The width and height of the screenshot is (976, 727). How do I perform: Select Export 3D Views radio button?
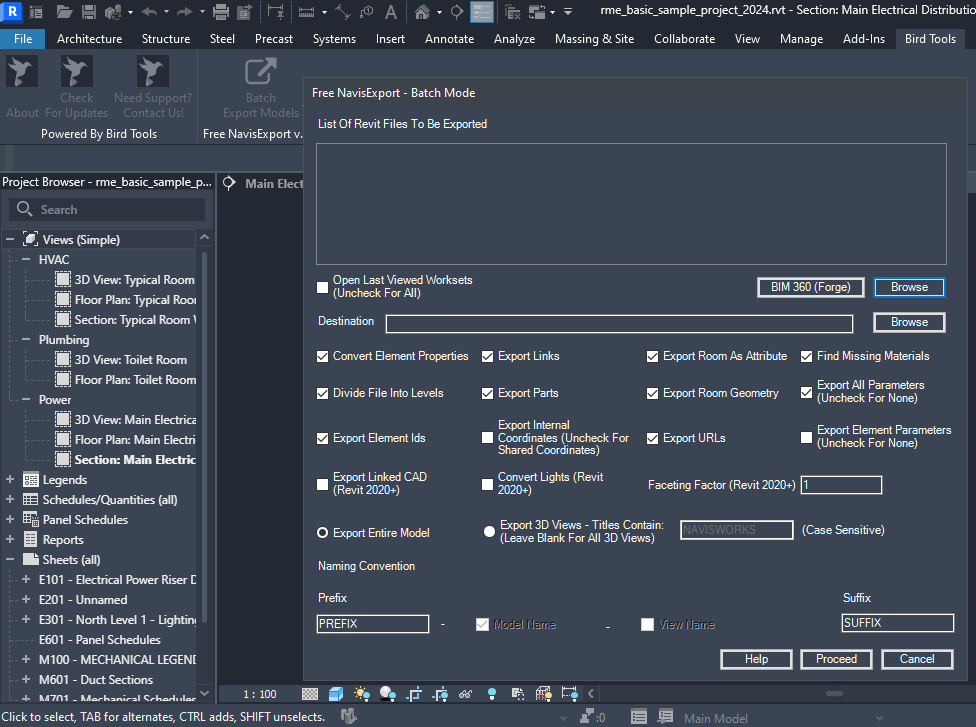[x=489, y=532]
